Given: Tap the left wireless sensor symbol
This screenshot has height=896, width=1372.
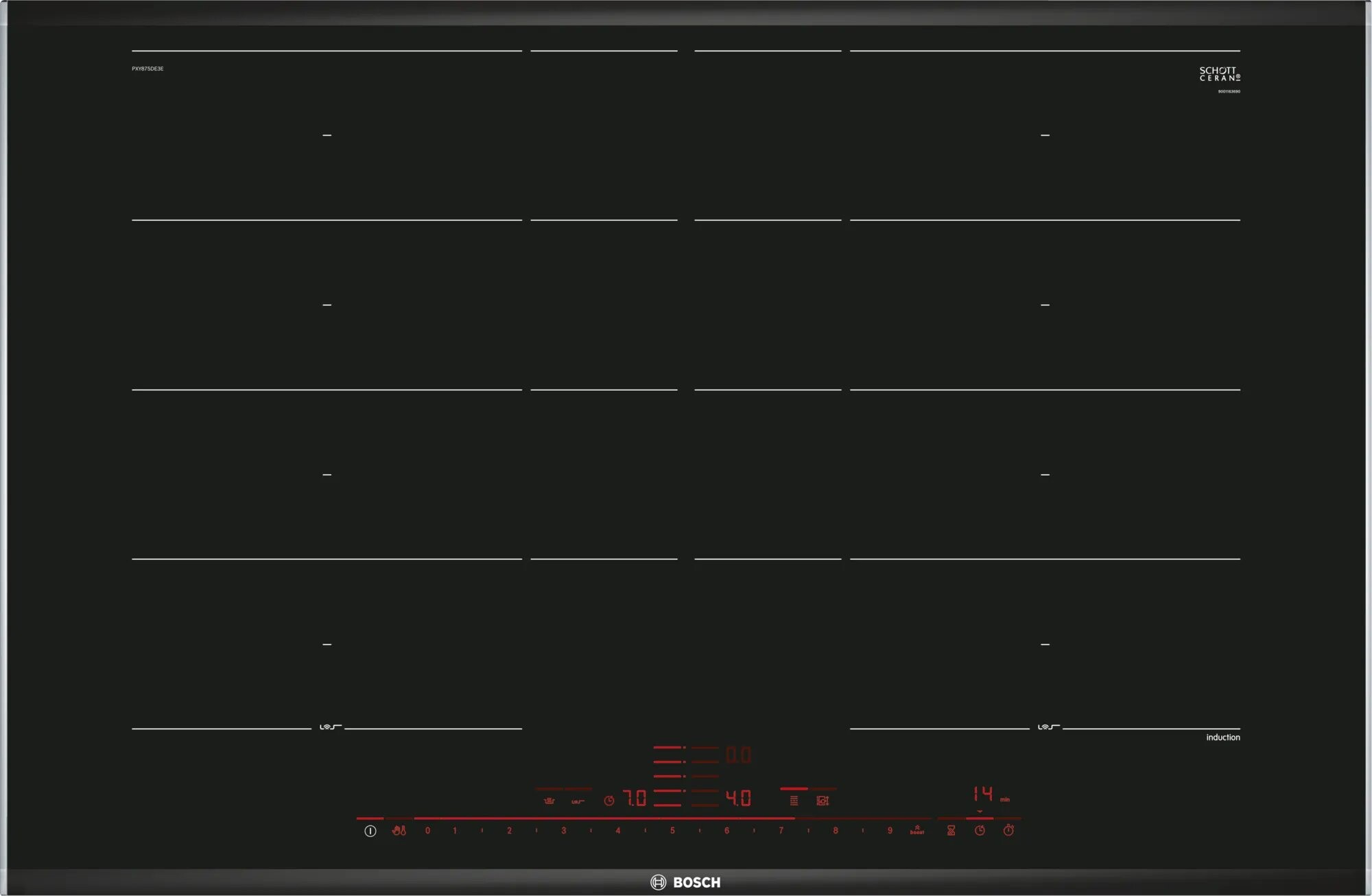Looking at the screenshot, I should pos(330,727).
